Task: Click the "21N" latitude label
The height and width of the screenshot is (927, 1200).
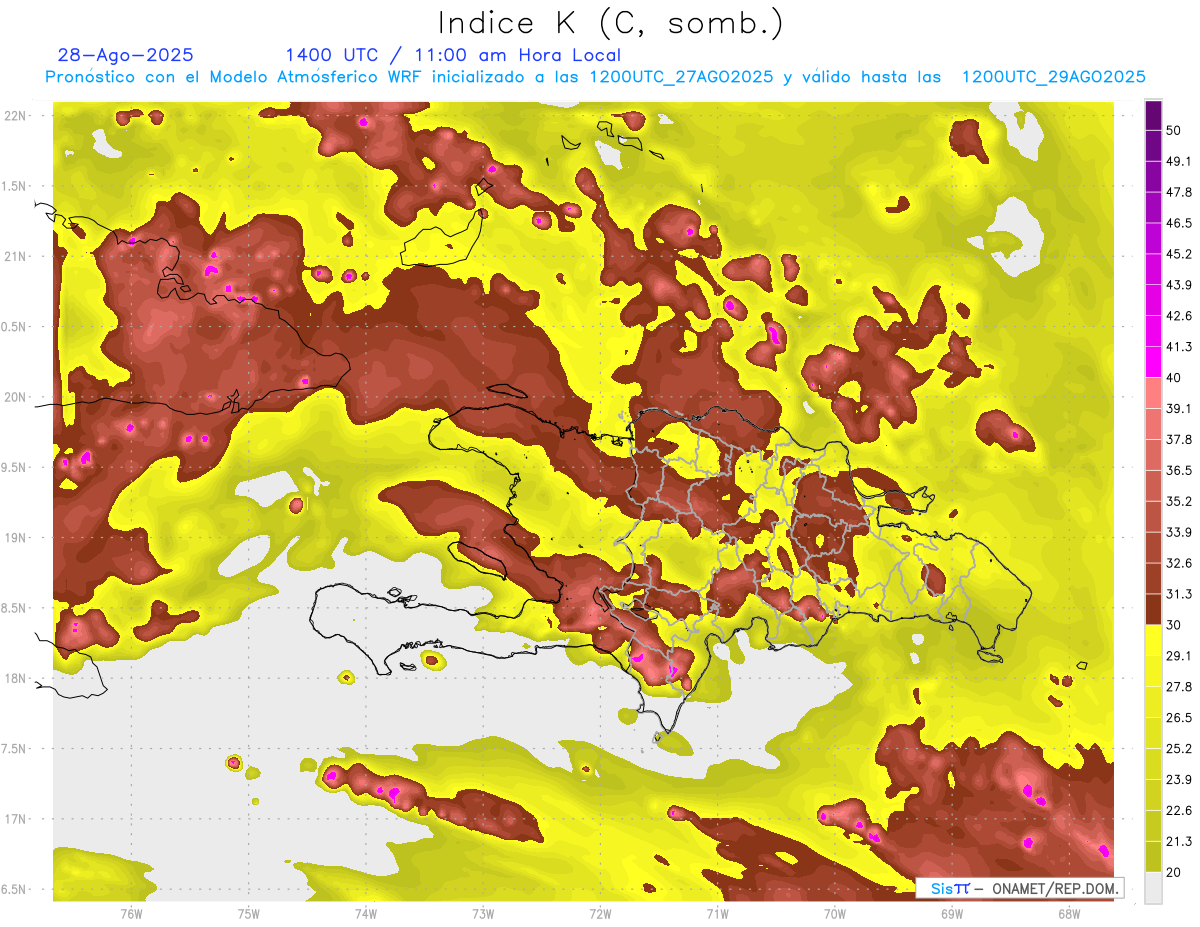Action: pyautogui.click(x=15, y=256)
